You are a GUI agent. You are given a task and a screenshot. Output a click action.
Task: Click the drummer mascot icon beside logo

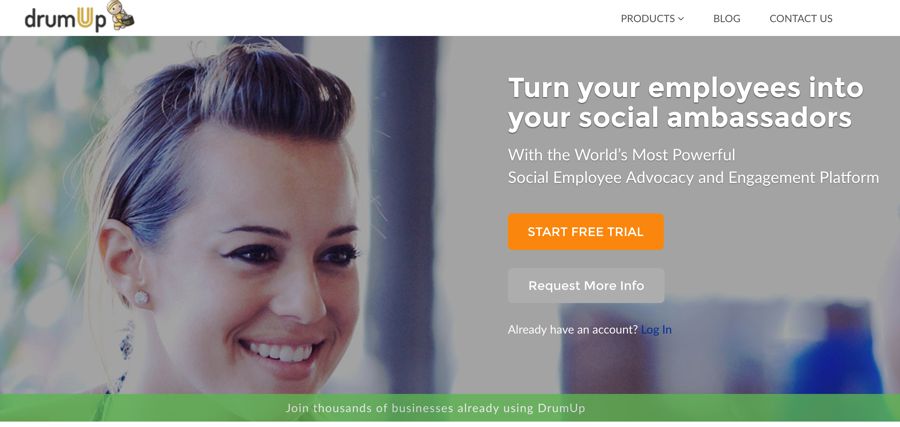click(121, 15)
